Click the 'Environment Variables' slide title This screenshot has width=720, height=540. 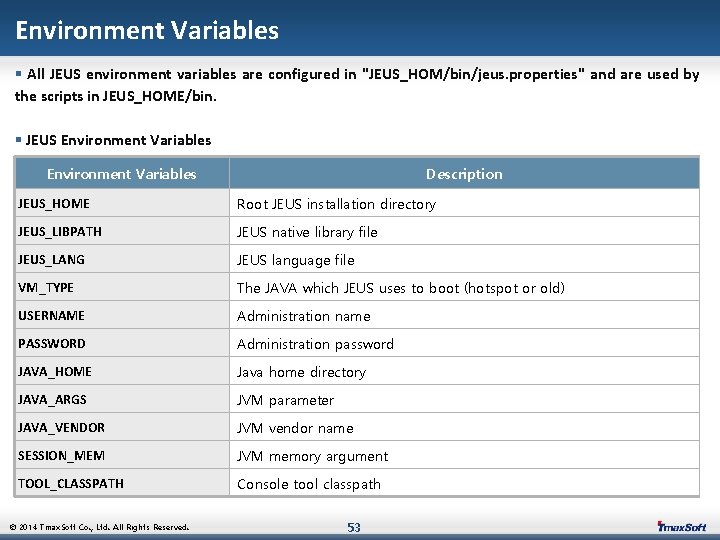pos(147,30)
